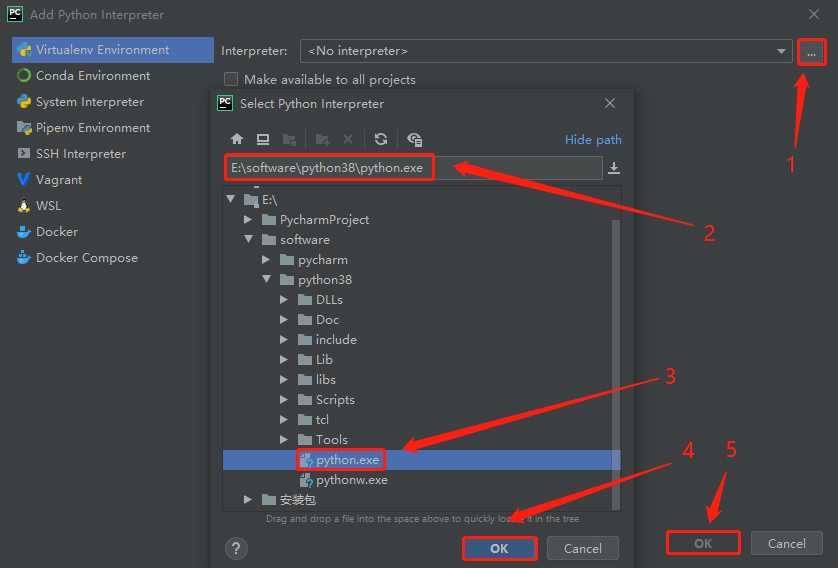Toggle show hidden files and directories
Viewport: 838px width, 568px height.
coord(414,139)
